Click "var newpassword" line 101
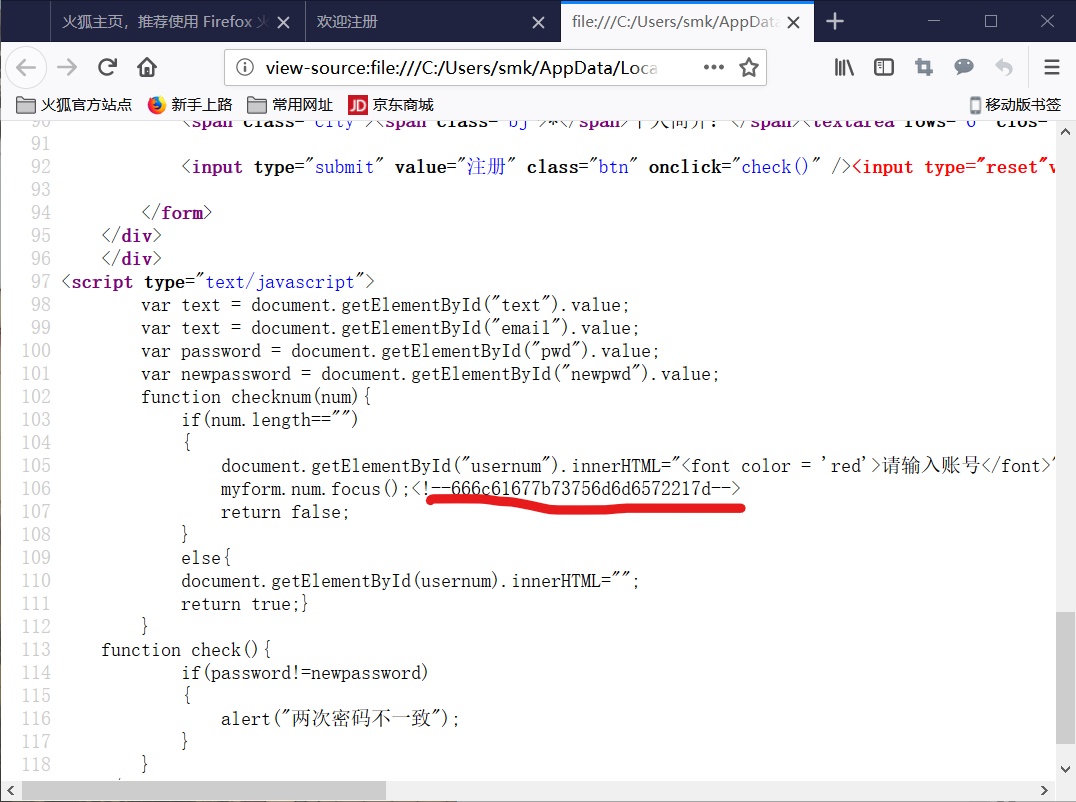Image resolution: width=1076 pixels, height=802 pixels. pos(430,374)
